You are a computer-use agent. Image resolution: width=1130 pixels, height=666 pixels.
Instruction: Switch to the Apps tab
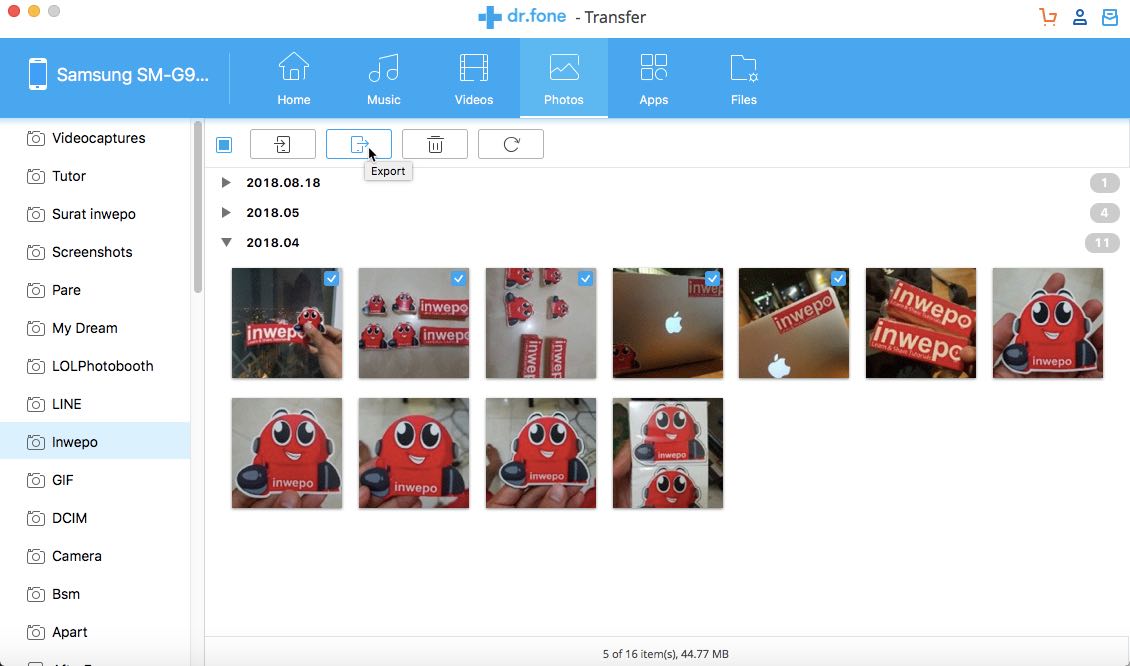point(654,78)
